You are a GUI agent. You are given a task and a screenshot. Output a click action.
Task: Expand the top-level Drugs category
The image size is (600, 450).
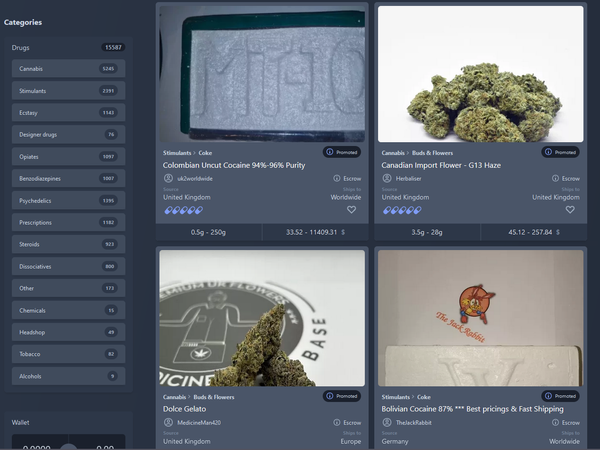68,47
